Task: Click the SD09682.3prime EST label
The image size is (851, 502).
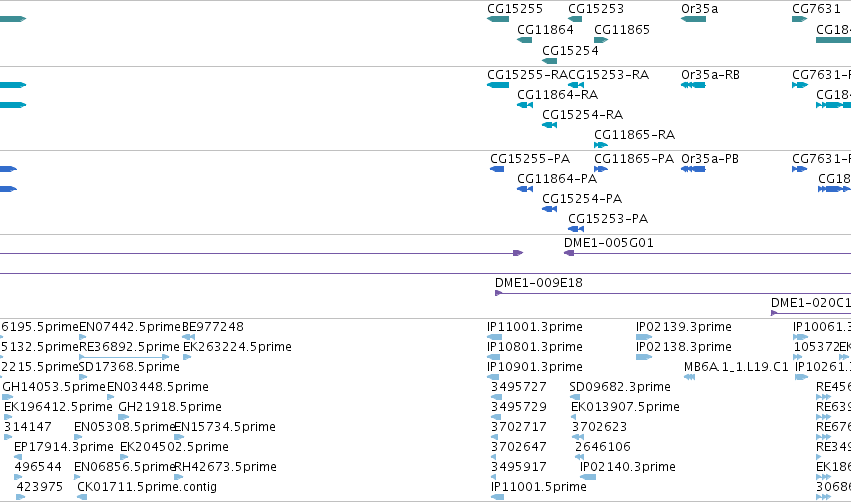Action: (620, 387)
